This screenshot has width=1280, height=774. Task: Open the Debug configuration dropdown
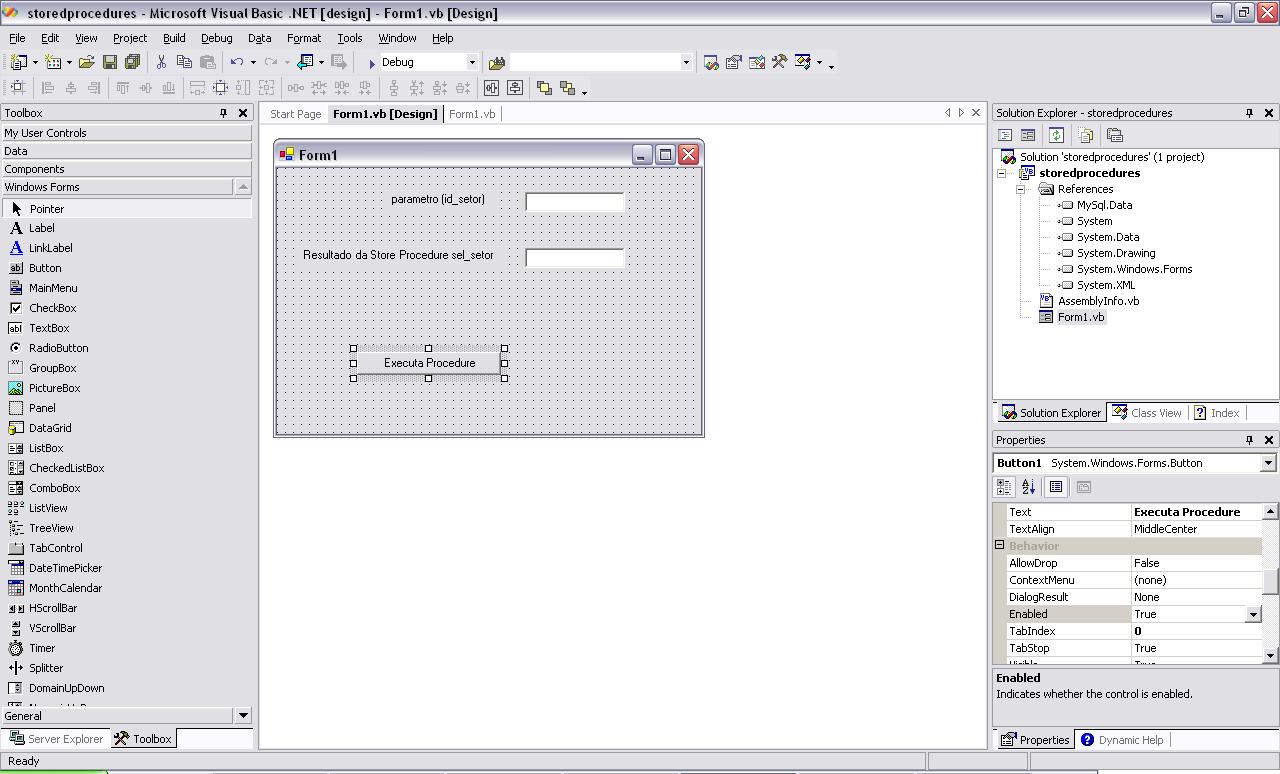tap(472, 62)
